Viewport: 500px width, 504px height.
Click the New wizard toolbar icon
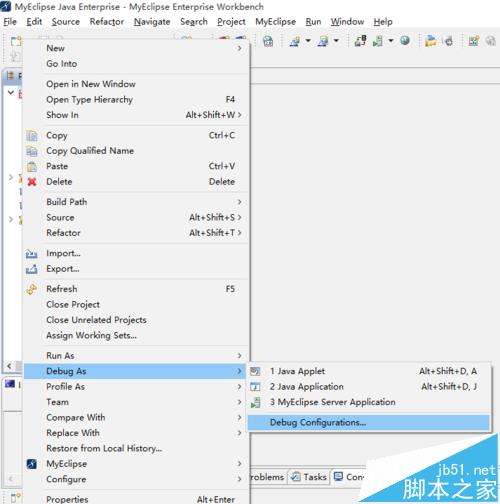point(16,41)
